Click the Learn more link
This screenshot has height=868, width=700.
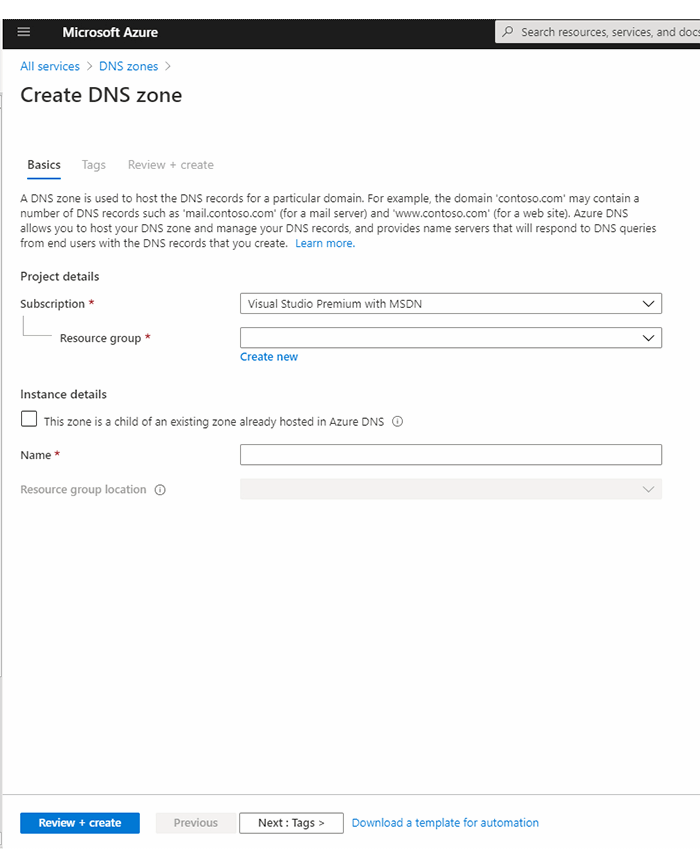coord(323,242)
